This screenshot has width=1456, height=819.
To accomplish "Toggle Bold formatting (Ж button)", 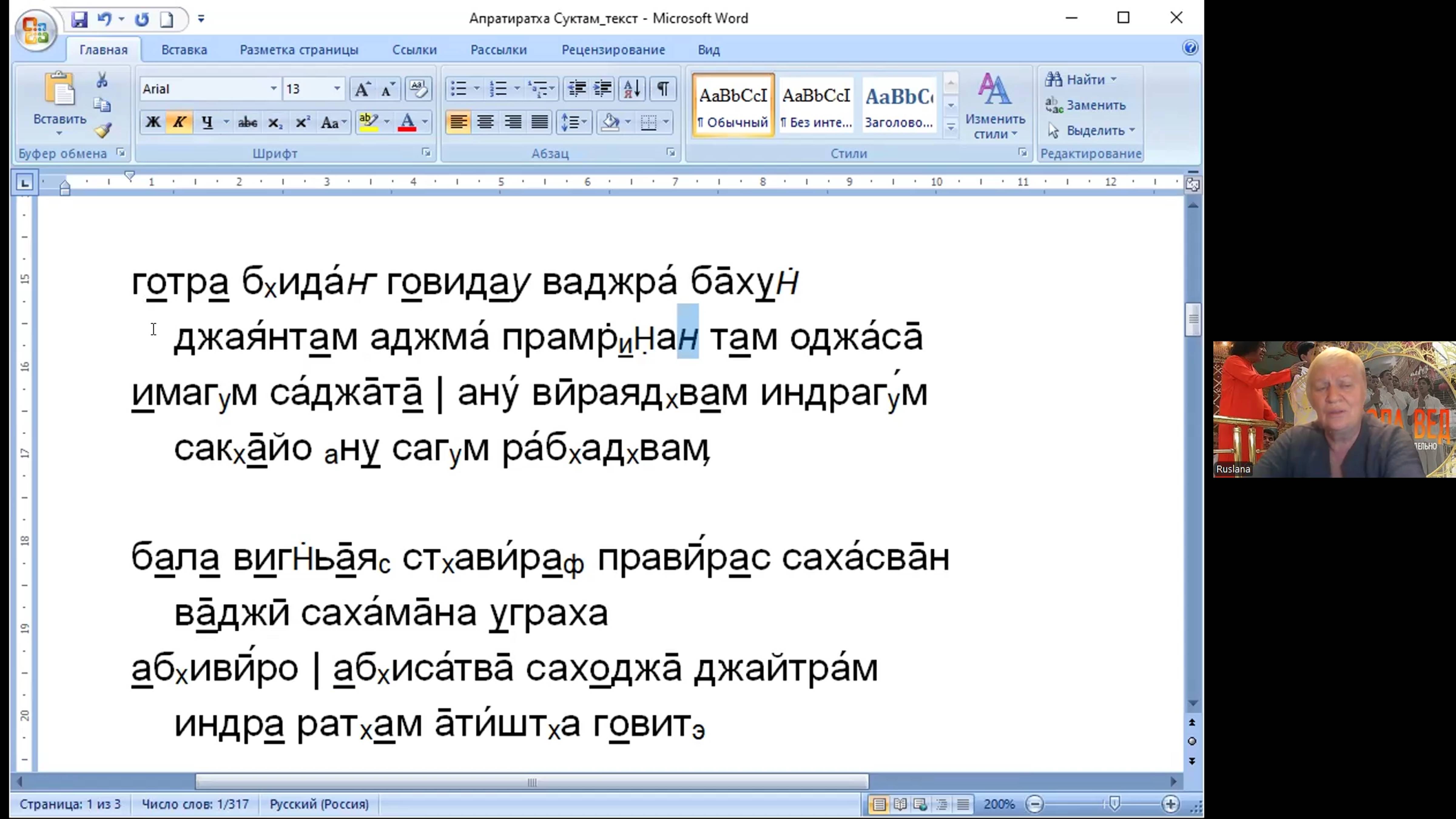I will [153, 122].
